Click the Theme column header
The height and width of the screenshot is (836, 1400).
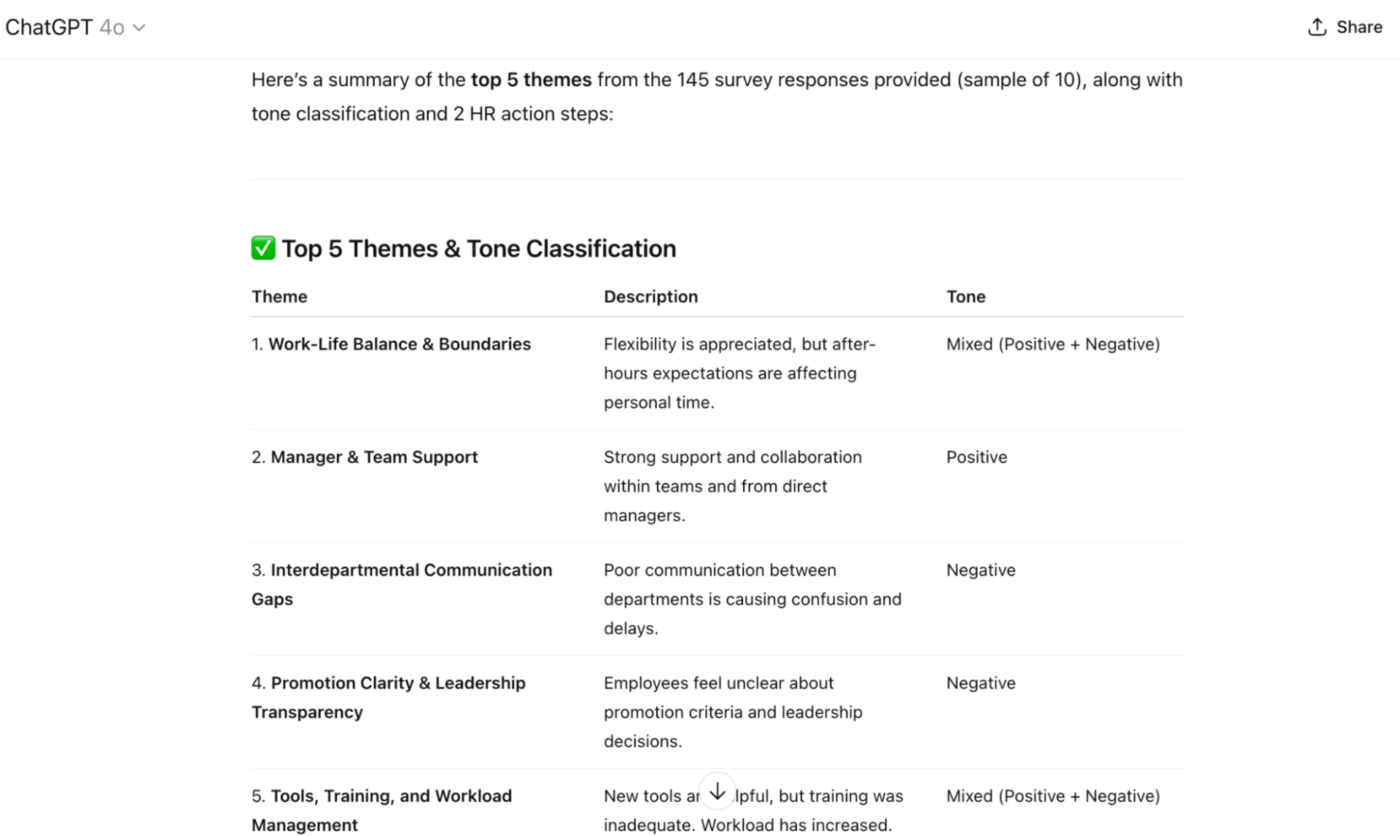[280, 297]
